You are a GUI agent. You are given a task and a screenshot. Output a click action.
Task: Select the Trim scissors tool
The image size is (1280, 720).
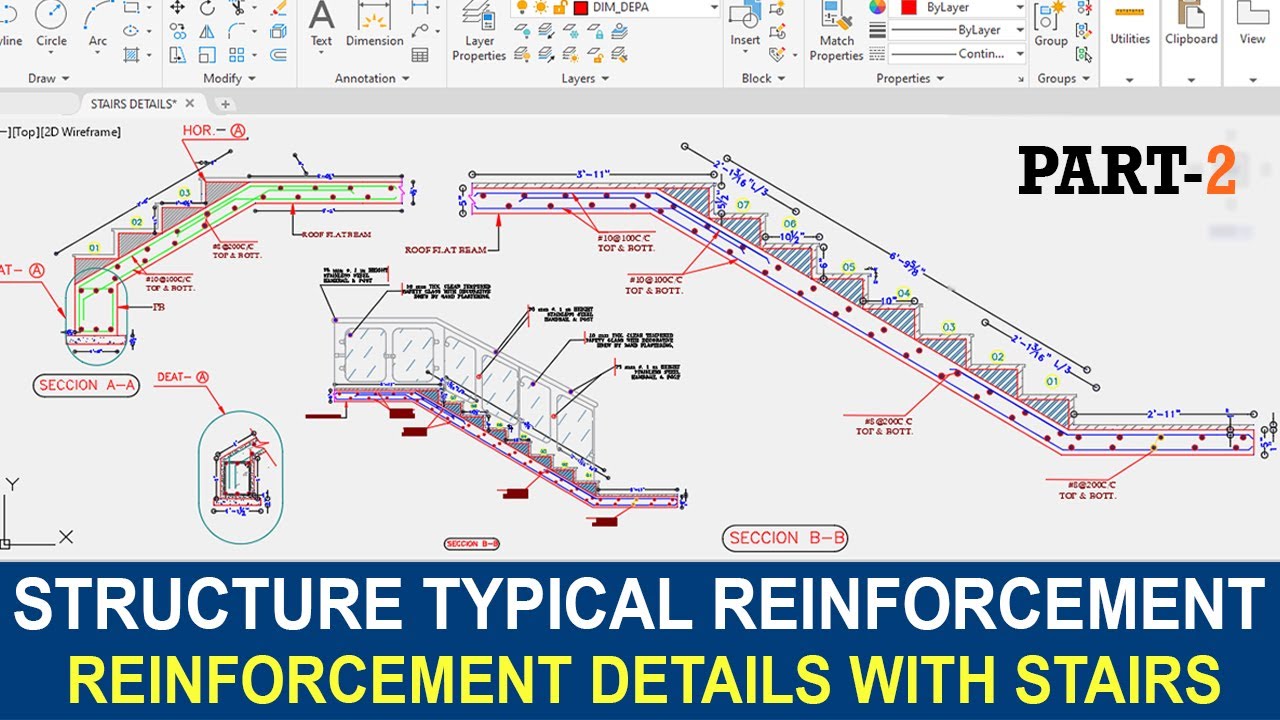pos(237,8)
